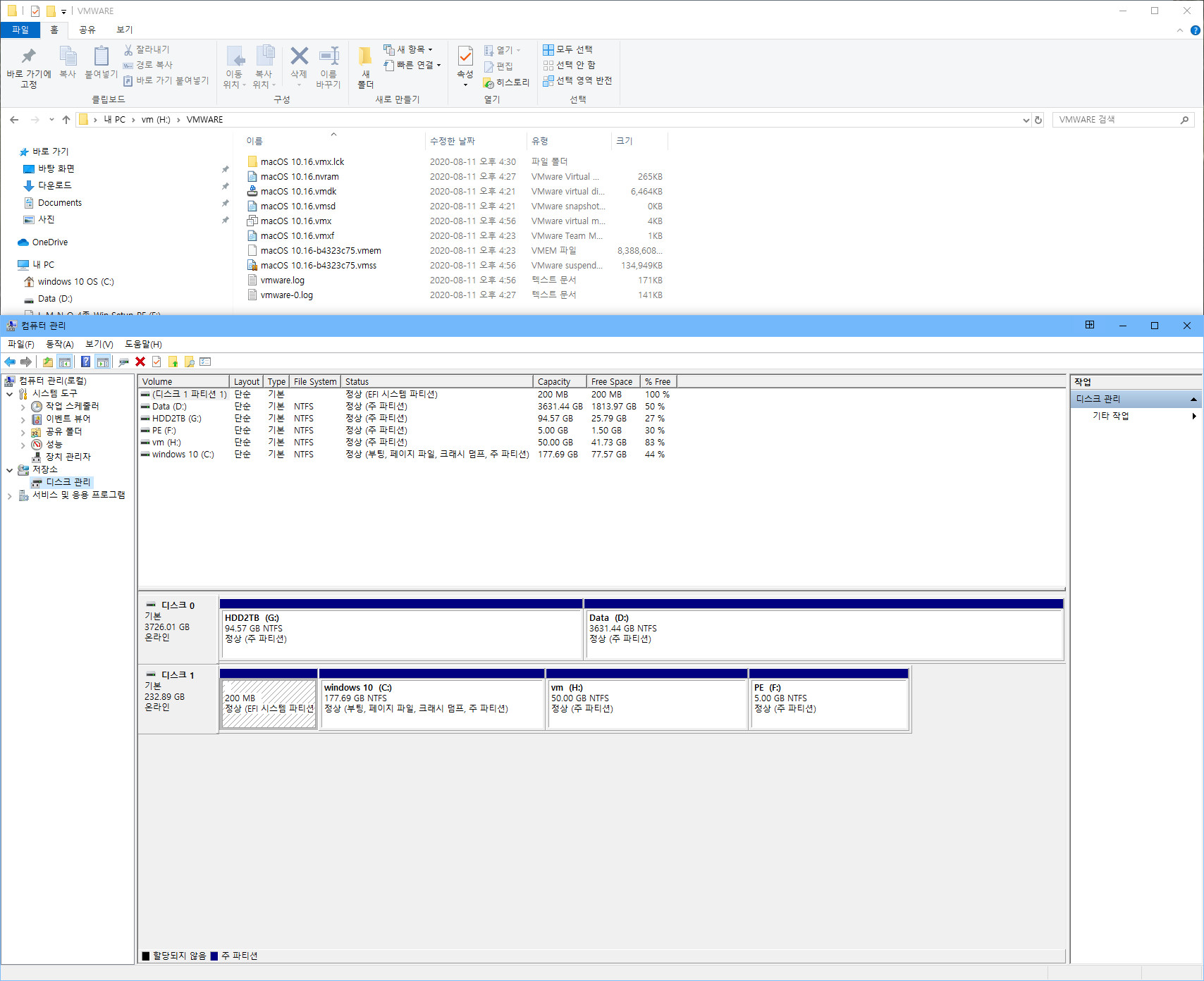1204x981 pixels.
Task: Click the Up arrow next to the Explorer address bar
Action: click(66, 120)
